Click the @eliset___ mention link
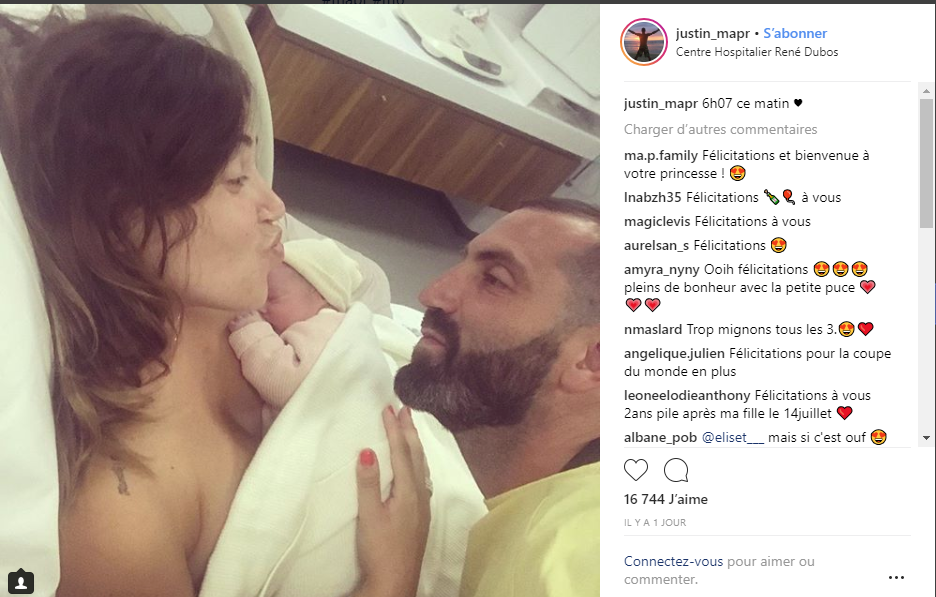 [732, 438]
